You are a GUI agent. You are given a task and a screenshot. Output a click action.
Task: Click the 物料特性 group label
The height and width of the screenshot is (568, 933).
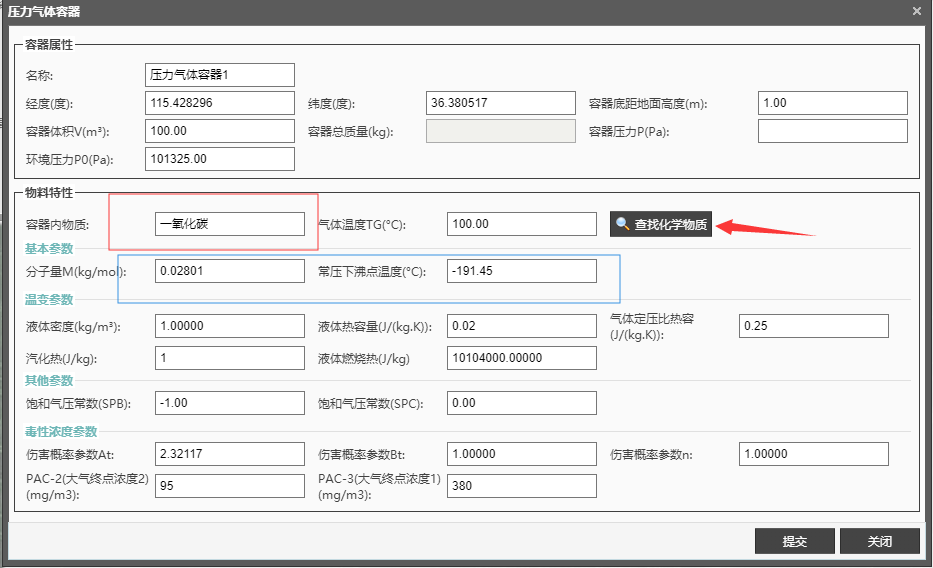click(x=49, y=193)
